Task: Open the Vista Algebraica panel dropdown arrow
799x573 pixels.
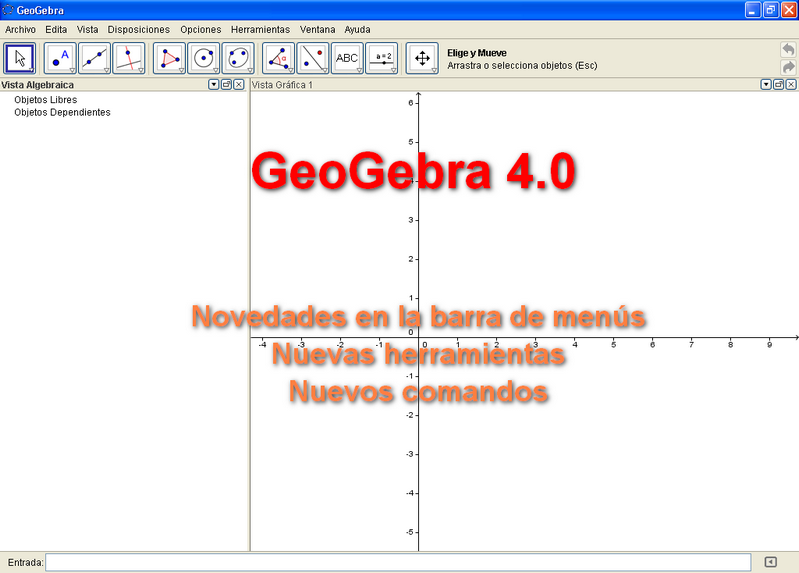Action: [x=214, y=85]
